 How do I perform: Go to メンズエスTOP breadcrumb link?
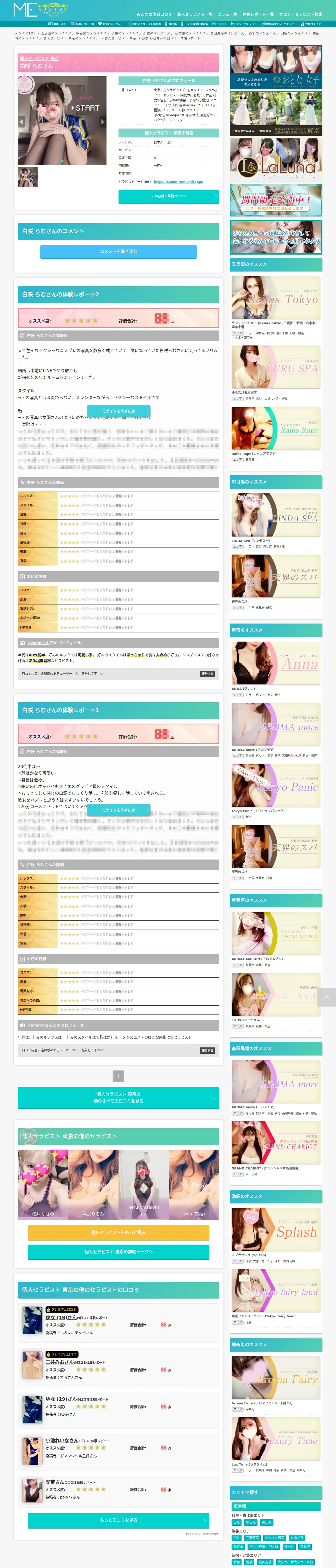26,33
